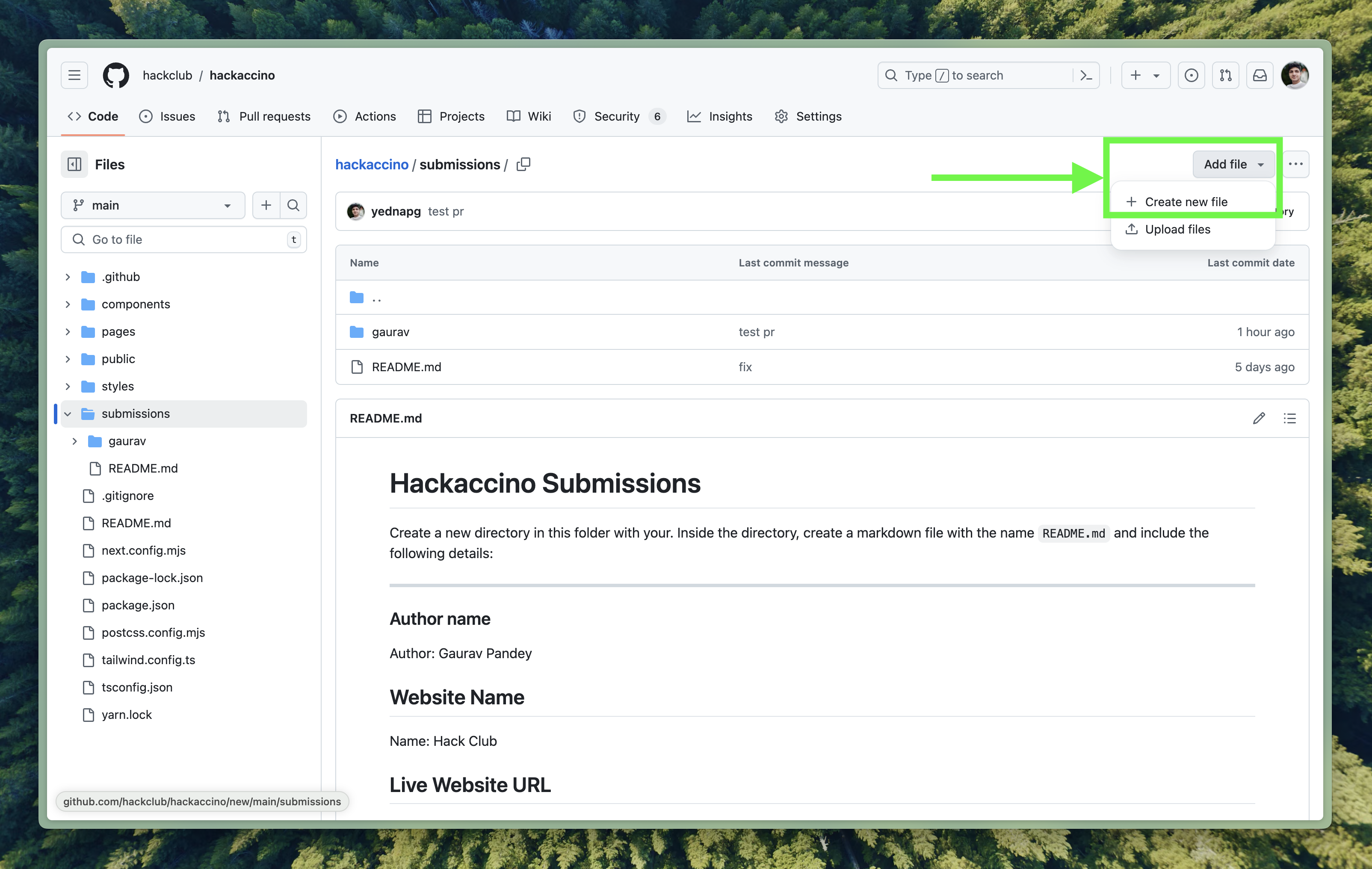Open the create new plus dropdown in header
This screenshot has width=1372, height=869.
[1145, 75]
